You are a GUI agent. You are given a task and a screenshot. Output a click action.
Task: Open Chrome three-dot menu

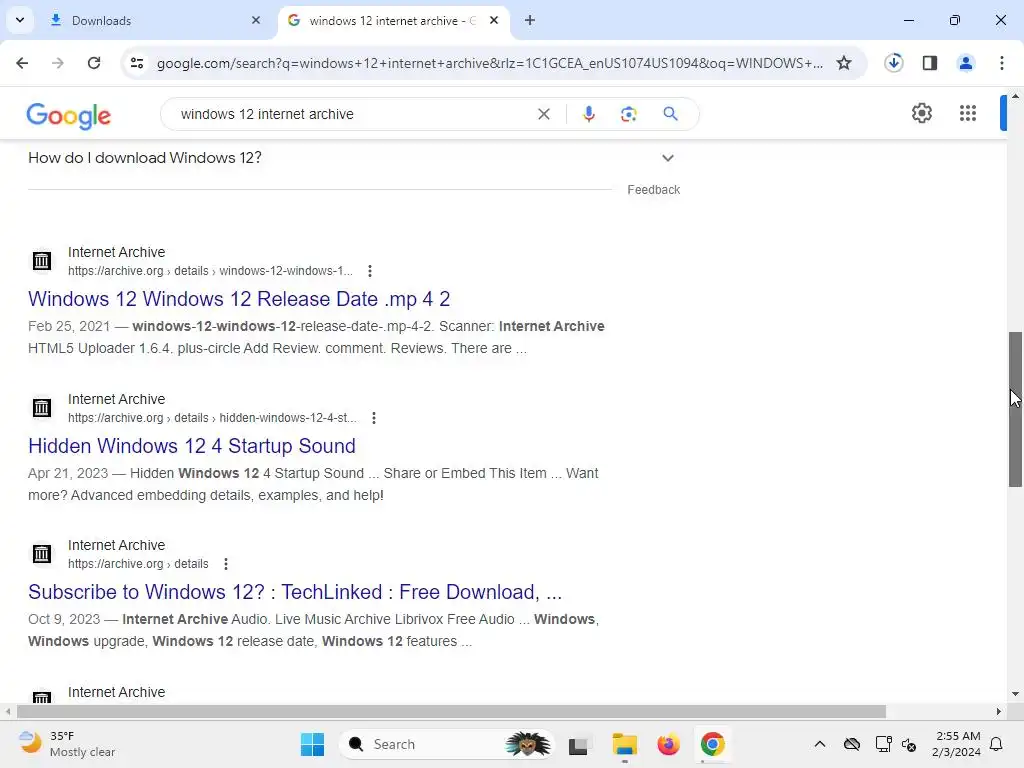pos(1002,63)
